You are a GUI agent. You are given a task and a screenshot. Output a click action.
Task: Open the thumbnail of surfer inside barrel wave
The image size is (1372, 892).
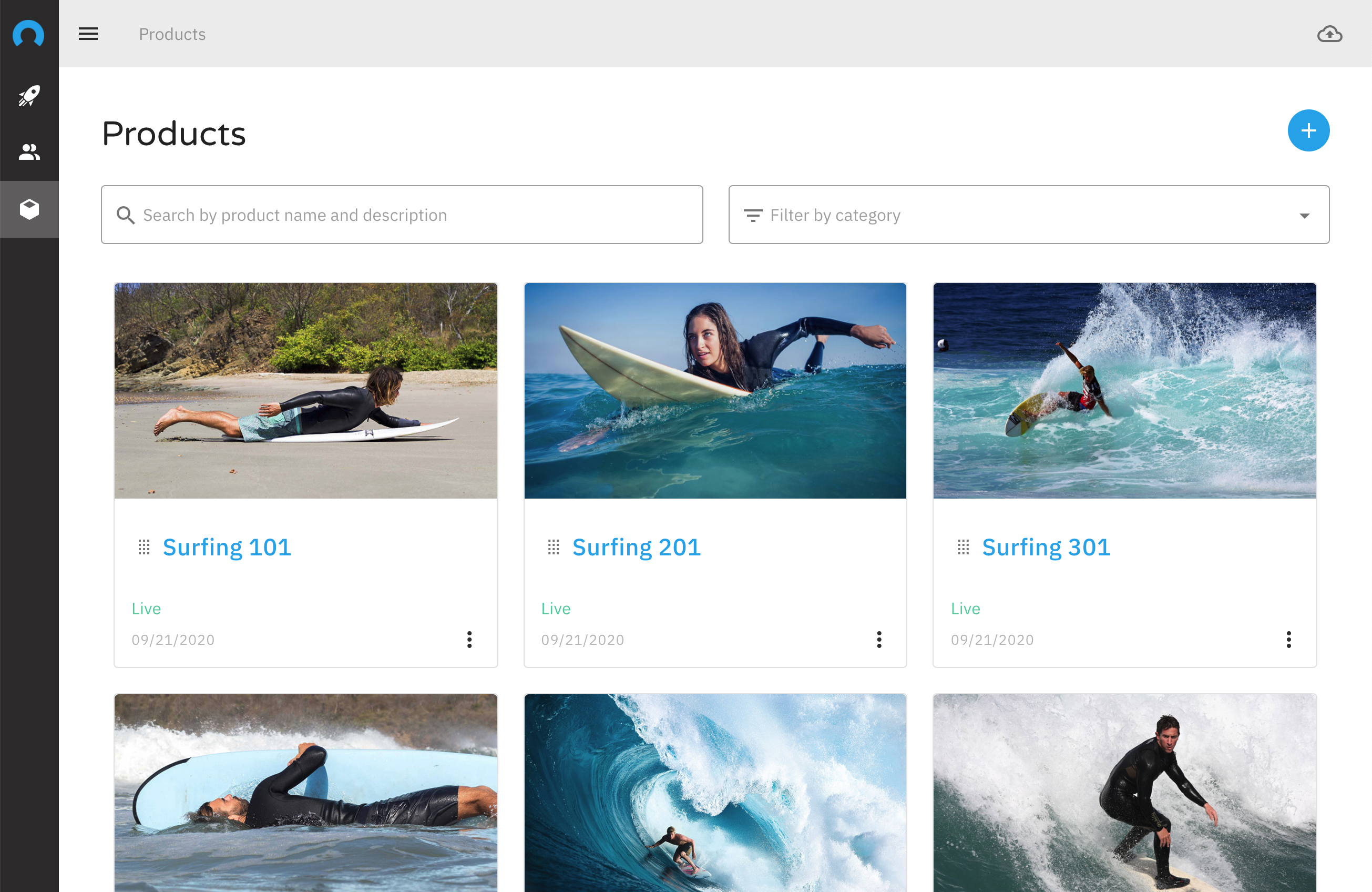click(x=715, y=793)
